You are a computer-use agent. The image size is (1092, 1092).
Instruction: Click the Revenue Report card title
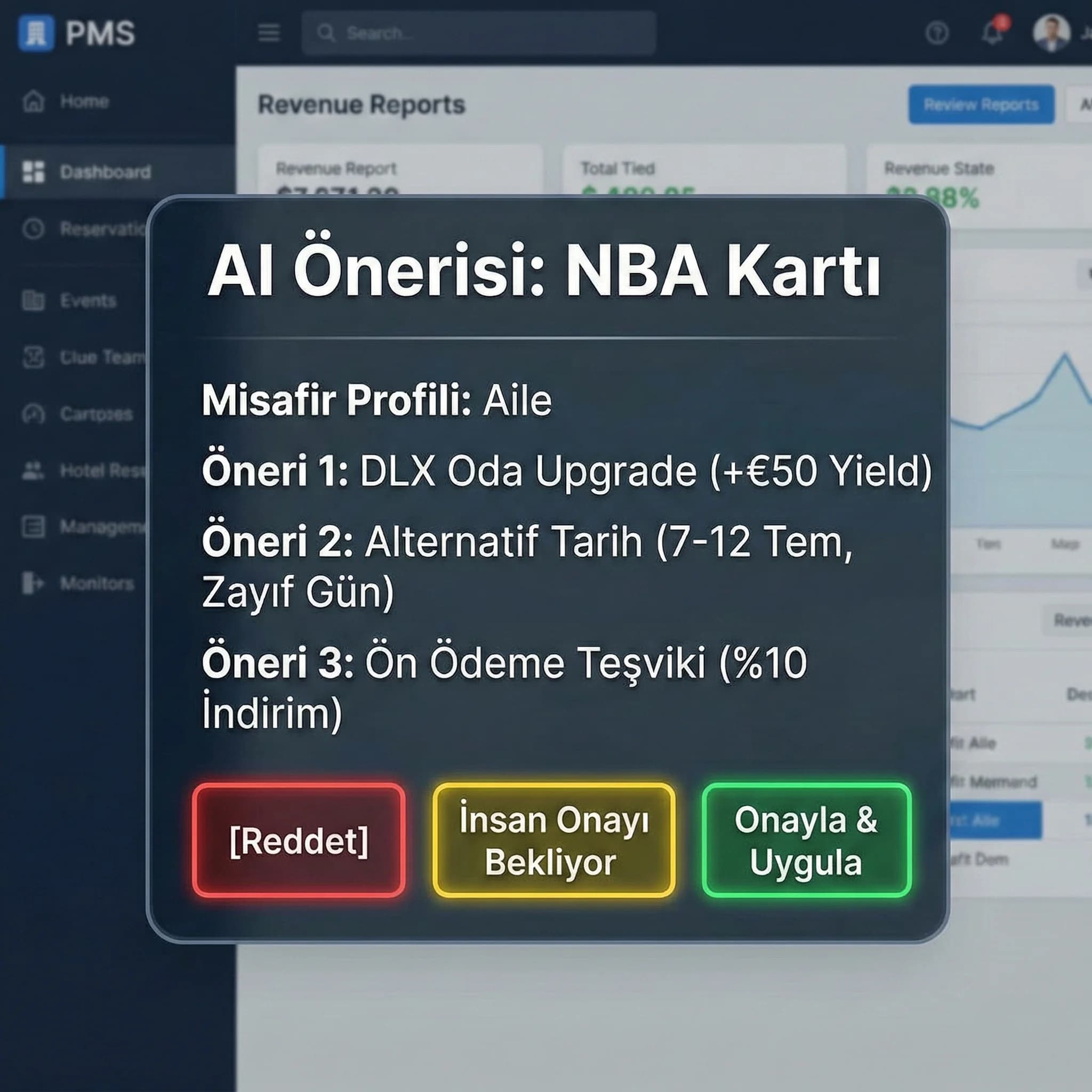(x=336, y=168)
